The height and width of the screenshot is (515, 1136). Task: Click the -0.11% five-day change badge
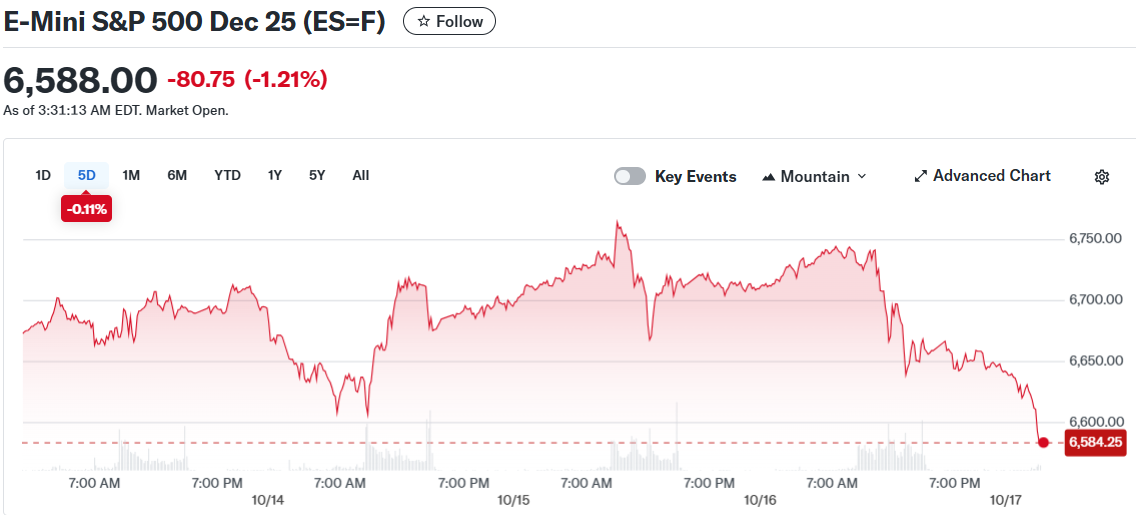(x=86, y=209)
